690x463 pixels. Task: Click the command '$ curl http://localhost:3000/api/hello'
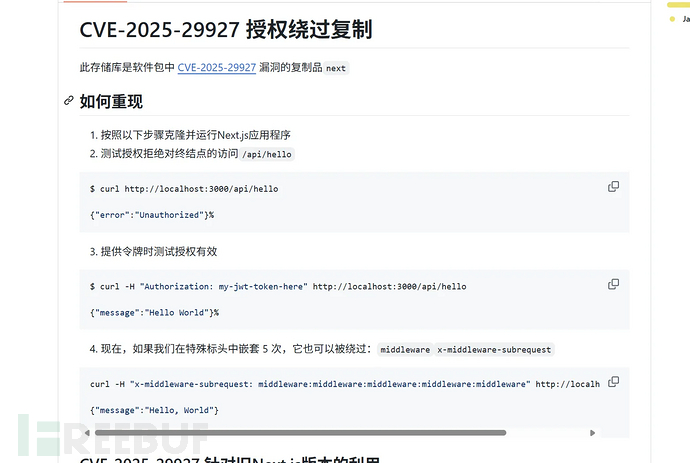pyautogui.click(x=184, y=189)
